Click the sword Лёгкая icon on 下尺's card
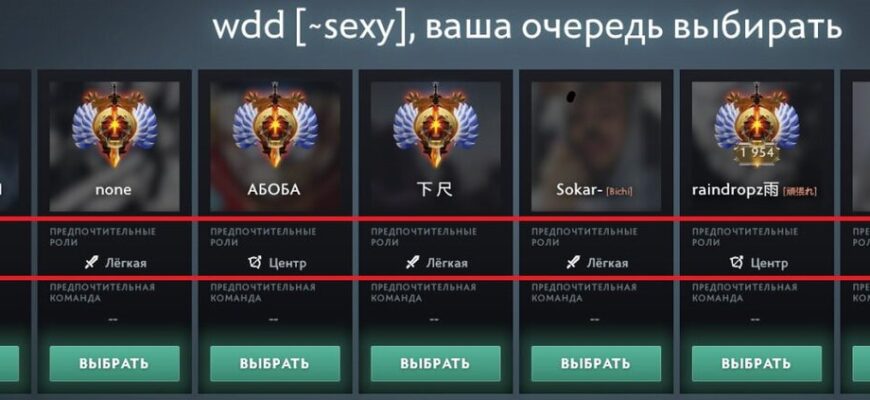 [412, 263]
